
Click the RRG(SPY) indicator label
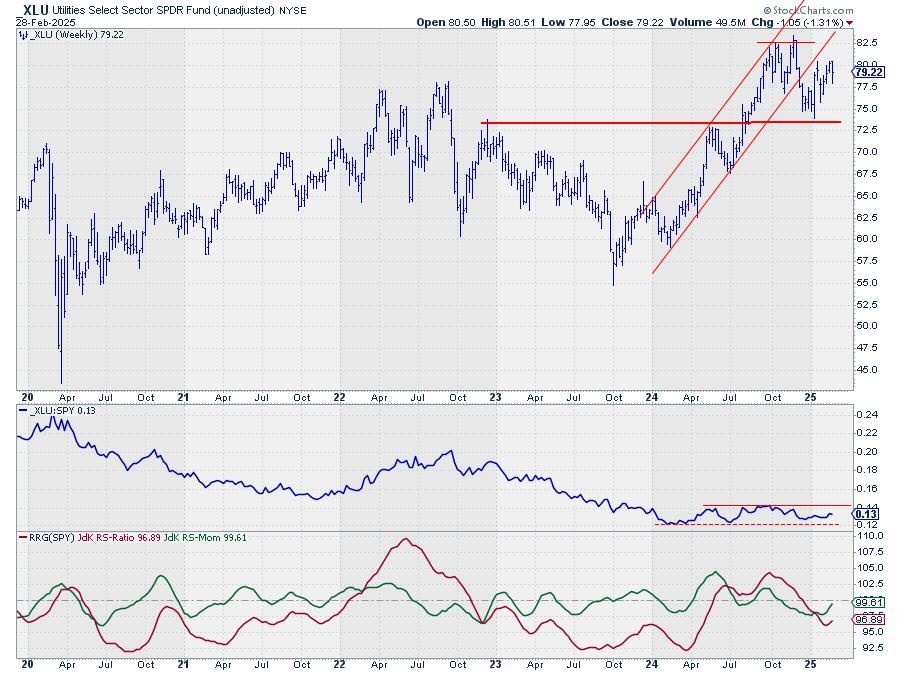tap(53, 537)
